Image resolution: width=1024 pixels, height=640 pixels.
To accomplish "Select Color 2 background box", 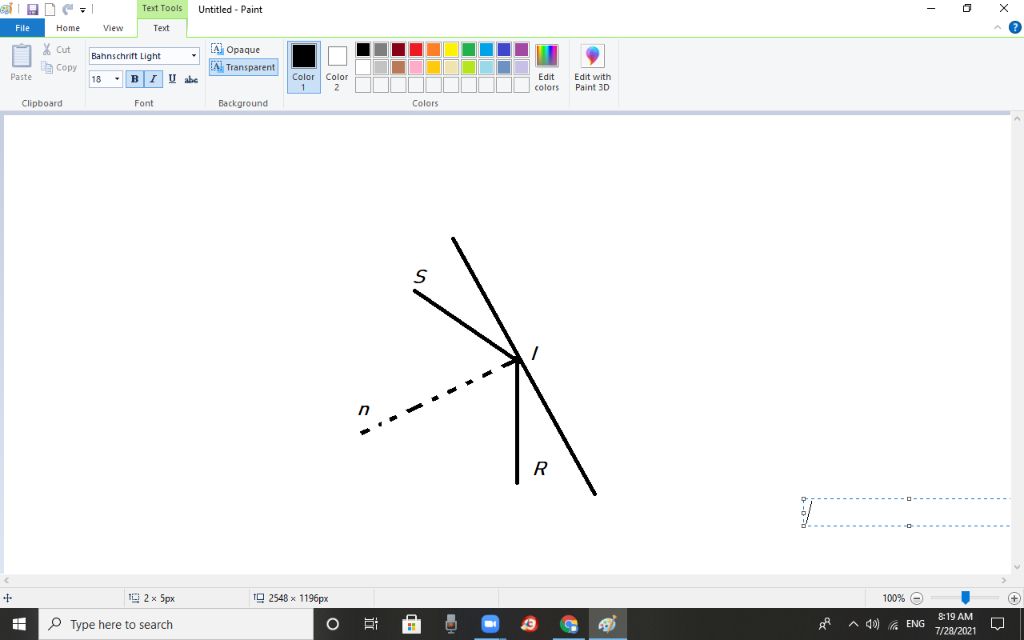I will (x=337, y=67).
